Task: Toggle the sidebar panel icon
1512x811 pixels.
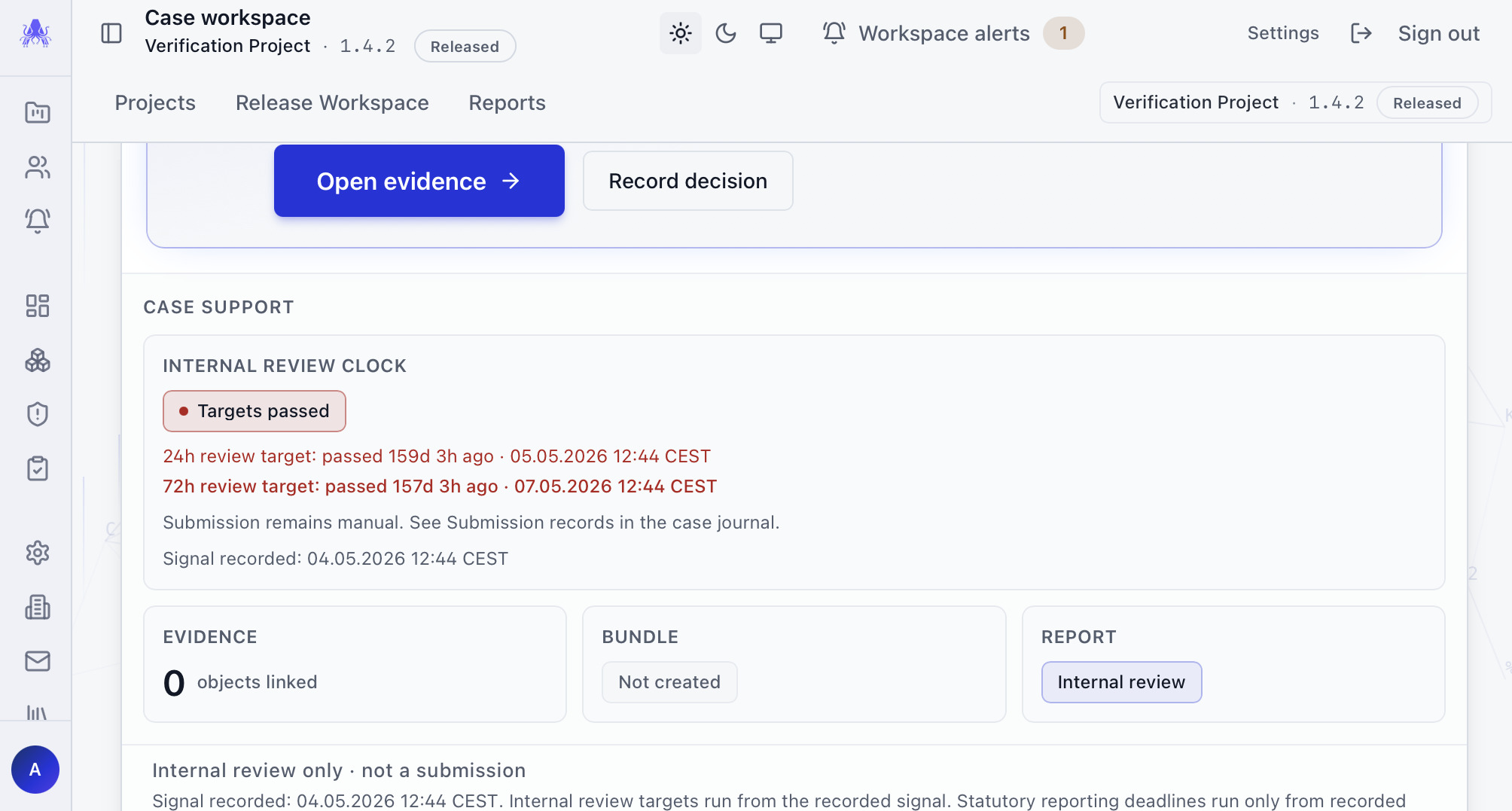Action: click(x=111, y=33)
